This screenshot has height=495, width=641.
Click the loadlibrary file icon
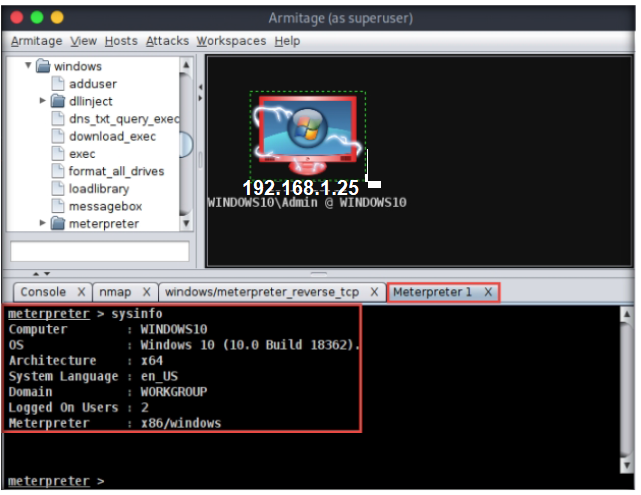(58, 188)
